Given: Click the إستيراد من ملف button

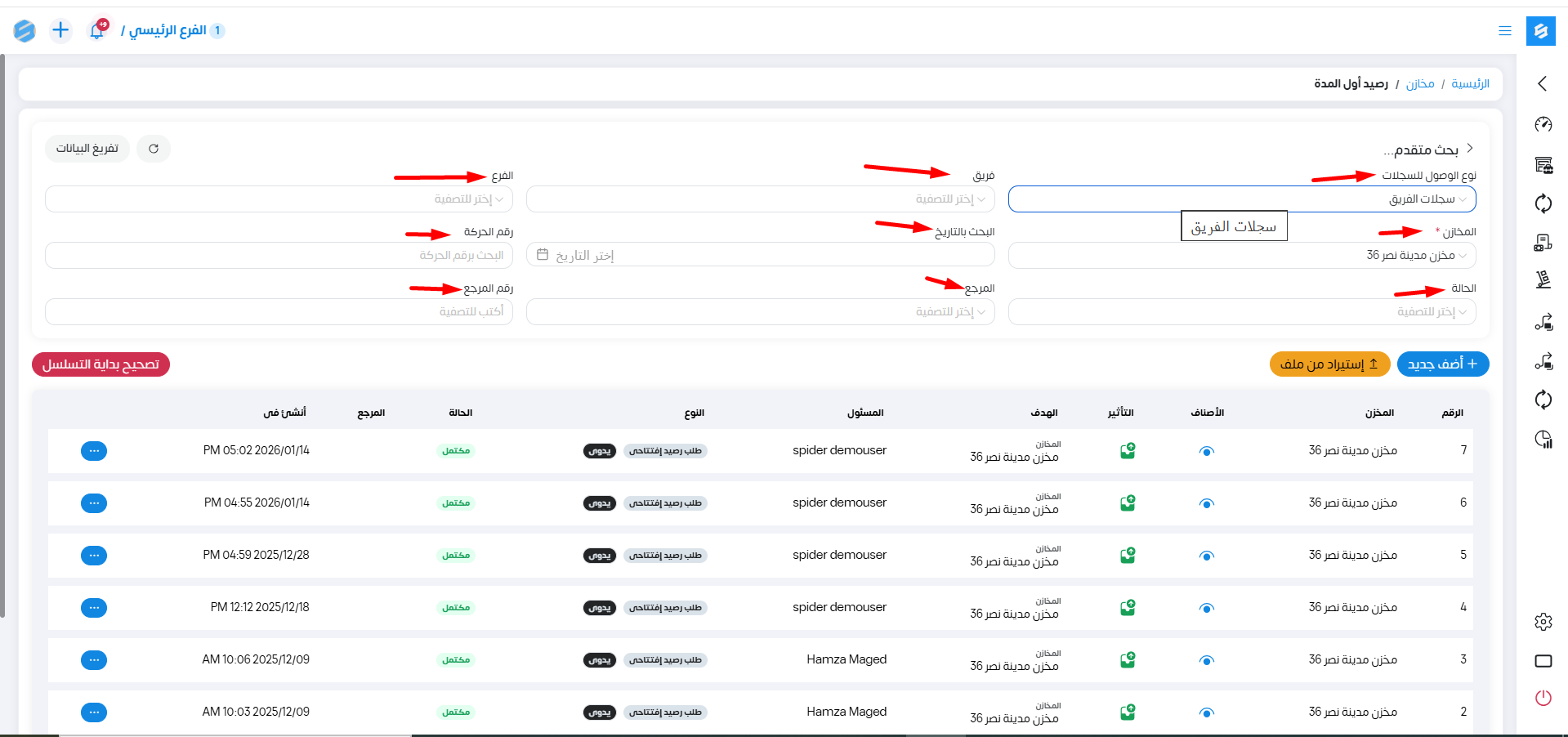Looking at the screenshot, I should pos(1329,364).
